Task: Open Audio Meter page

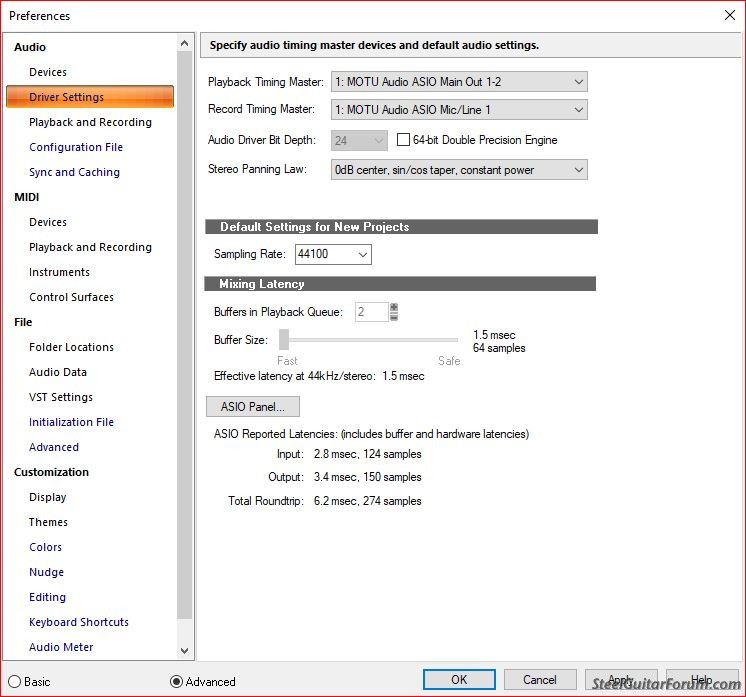Action: pos(61,647)
